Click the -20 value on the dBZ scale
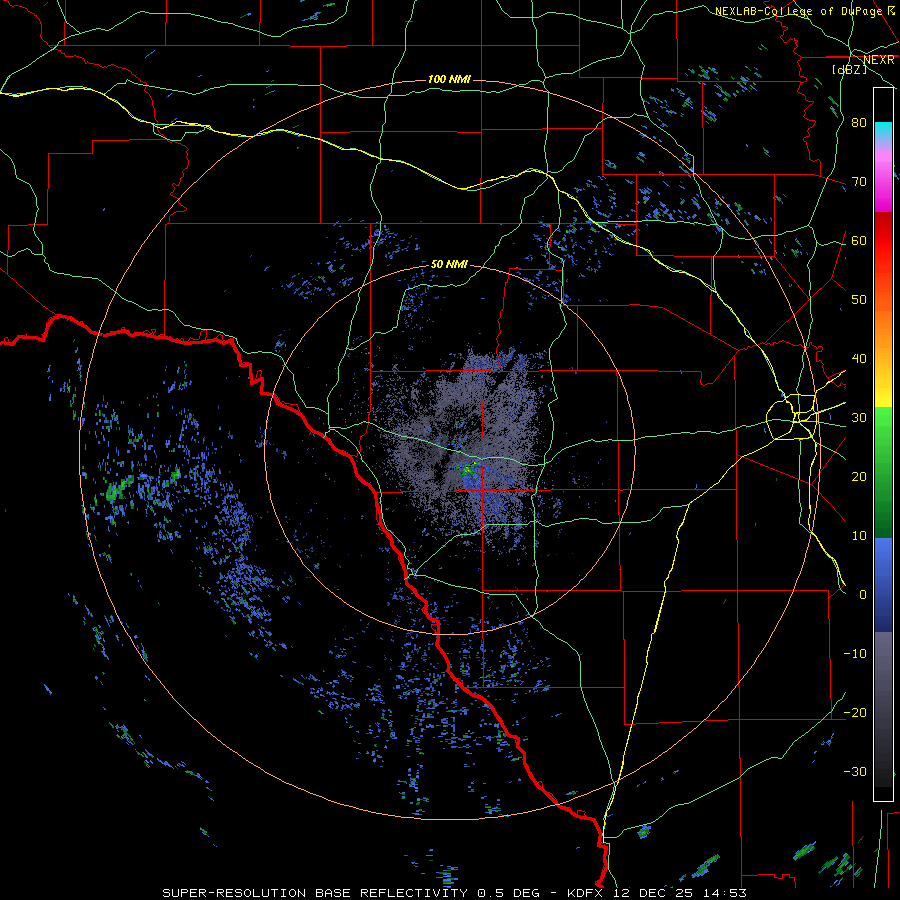 pyautogui.click(x=855, y=712)
